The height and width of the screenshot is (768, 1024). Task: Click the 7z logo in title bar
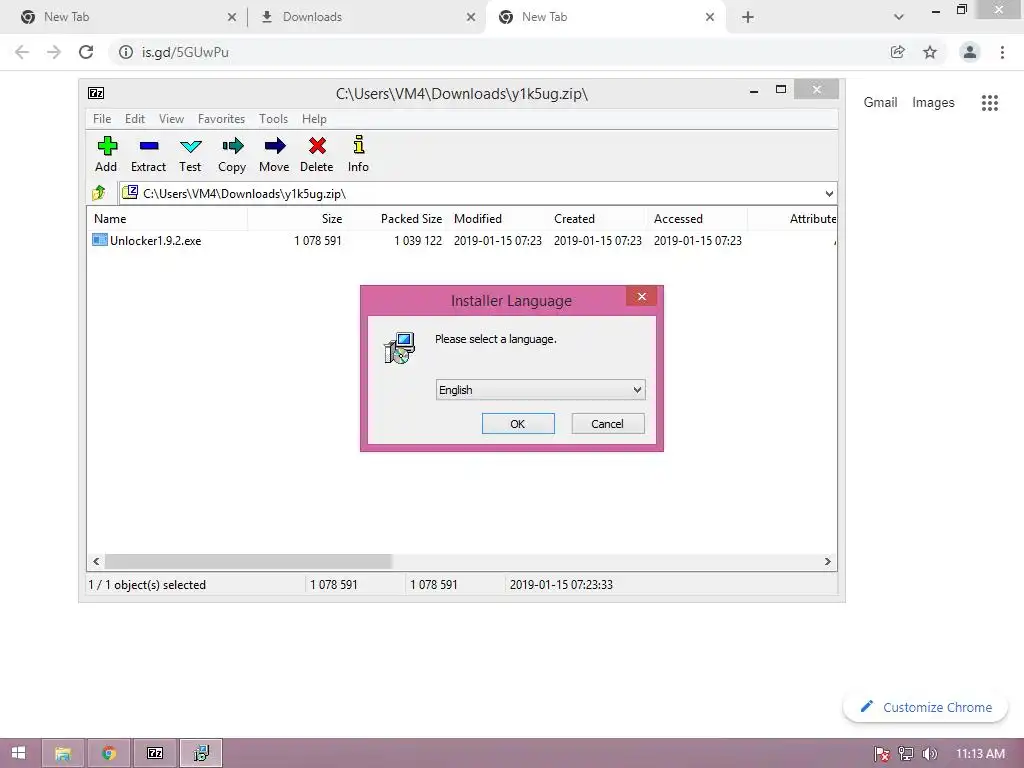(96, 93)
